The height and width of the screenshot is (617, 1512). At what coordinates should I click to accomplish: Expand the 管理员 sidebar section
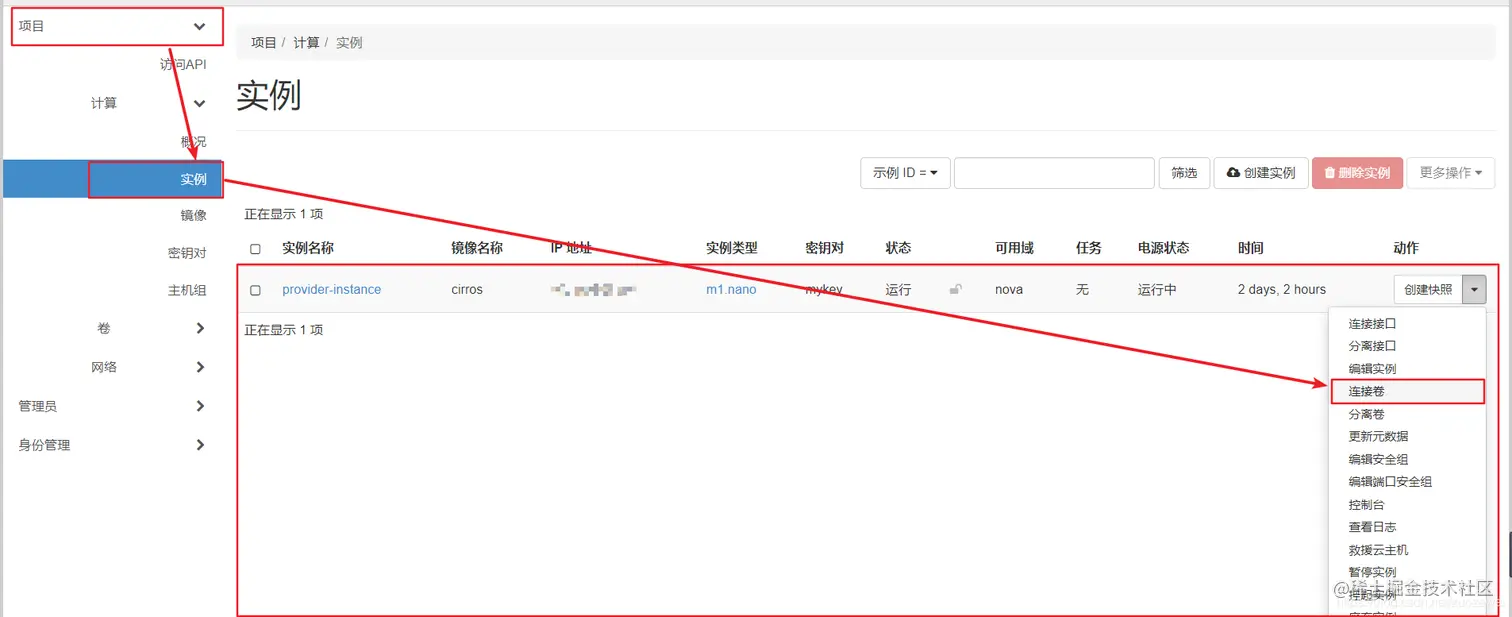[x=200, y=406]
